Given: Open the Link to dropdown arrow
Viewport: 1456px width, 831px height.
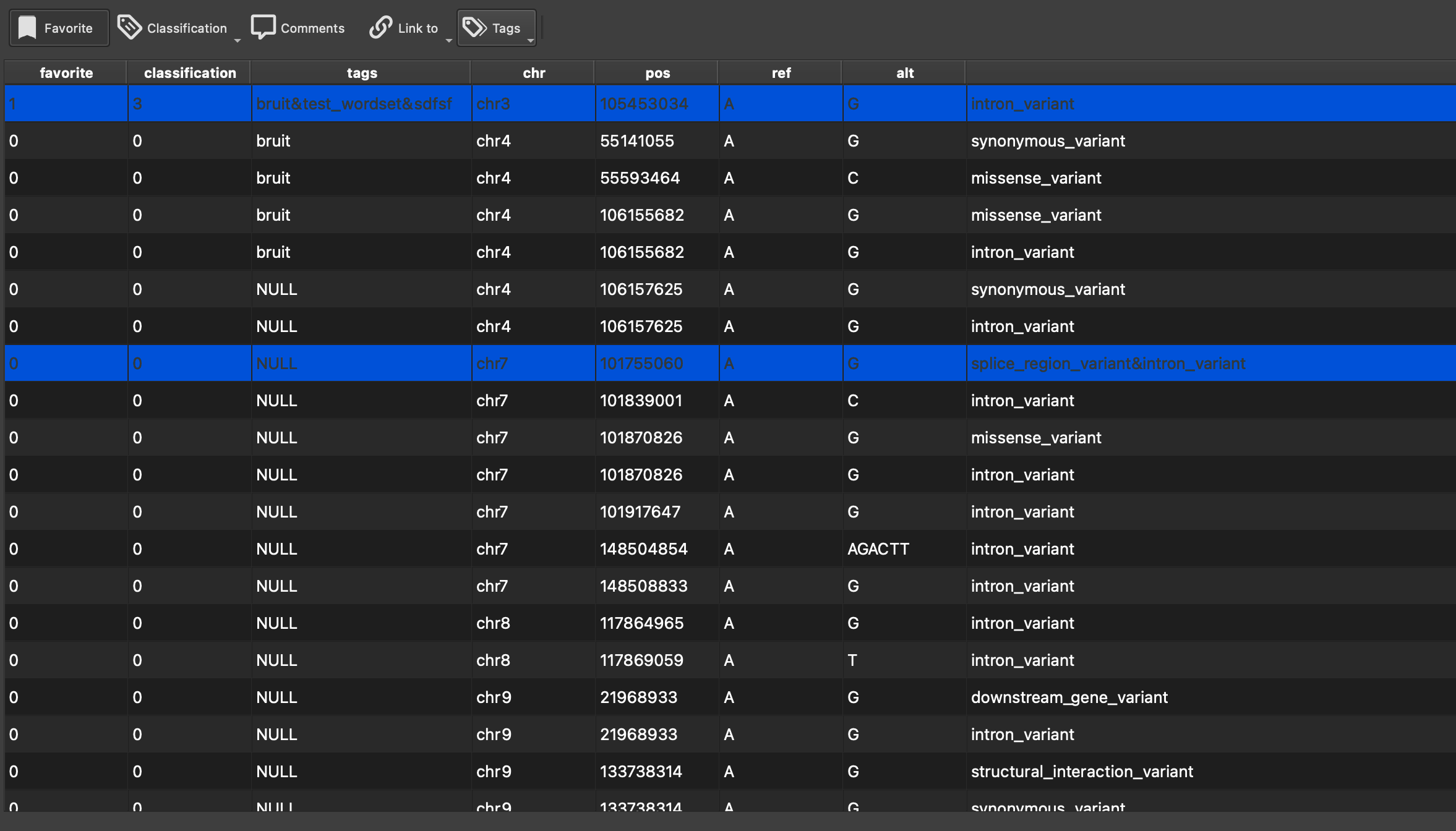Looking at the screenshot, I should 449,41.
